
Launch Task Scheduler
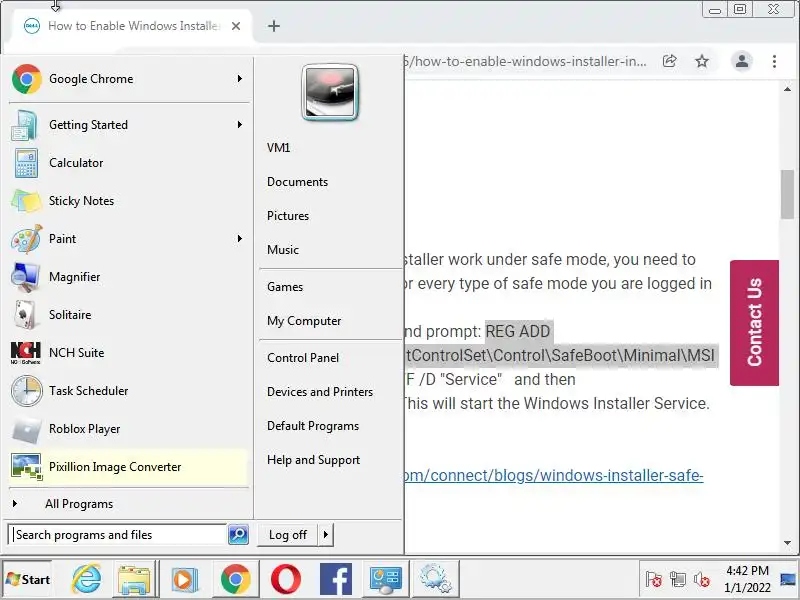[128, 391]
